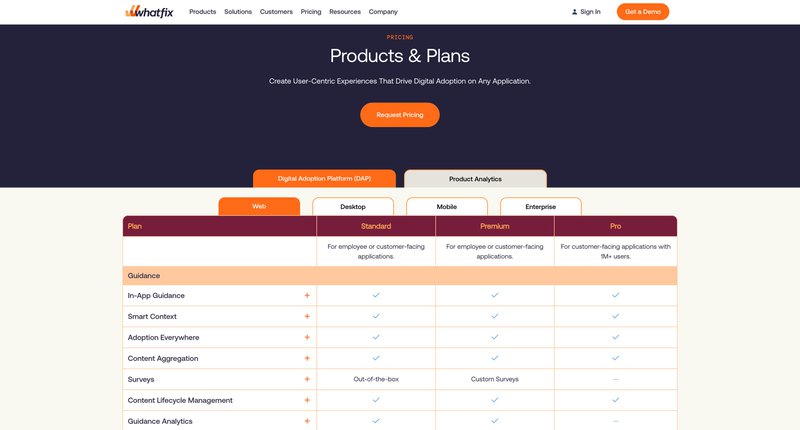Image resolution: width=800 pixels, height=430 pixels.
Task: Expand the Surveys row plus icon
Action: point(307,379)
